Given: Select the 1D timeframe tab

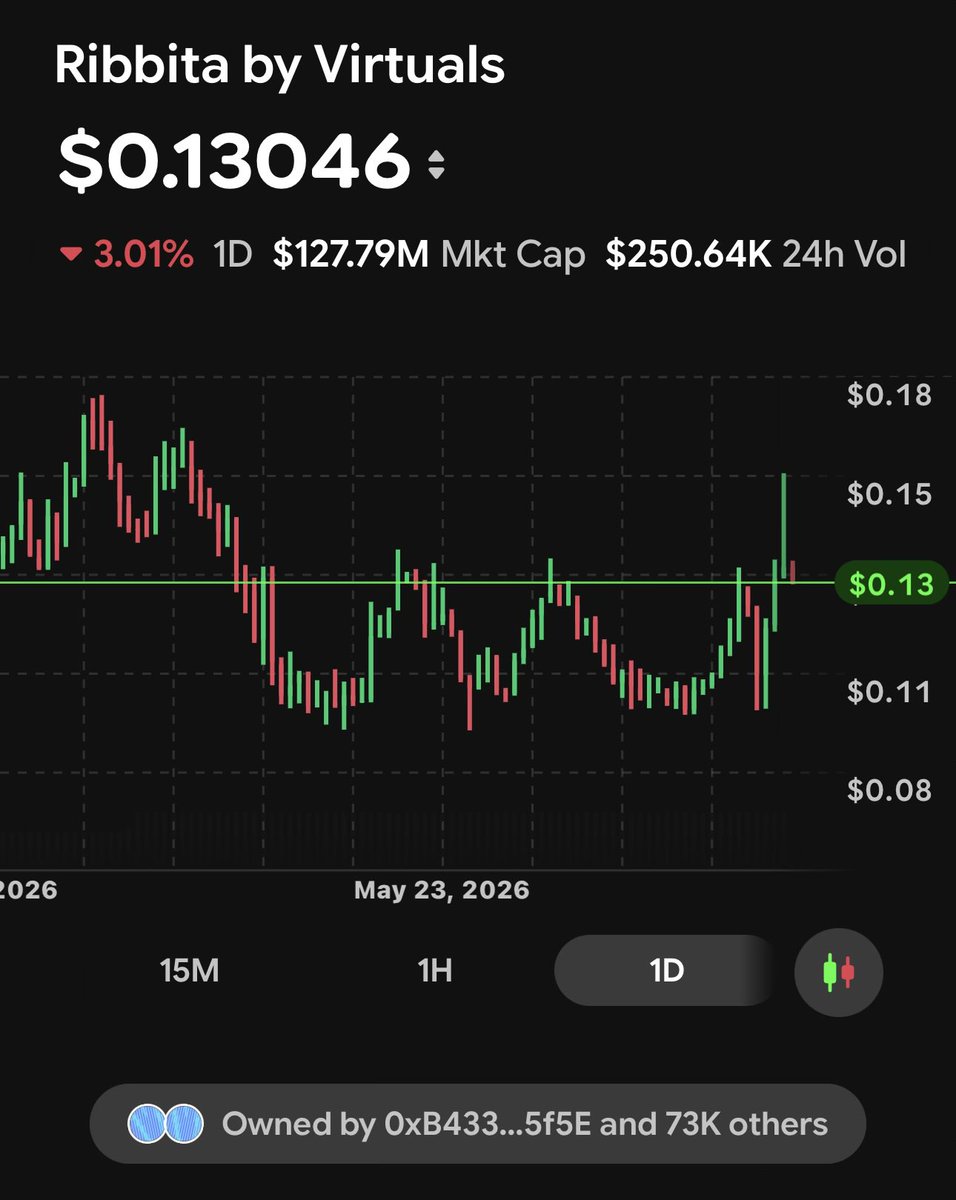Looking at the screenshot, I should click(666, 970).
